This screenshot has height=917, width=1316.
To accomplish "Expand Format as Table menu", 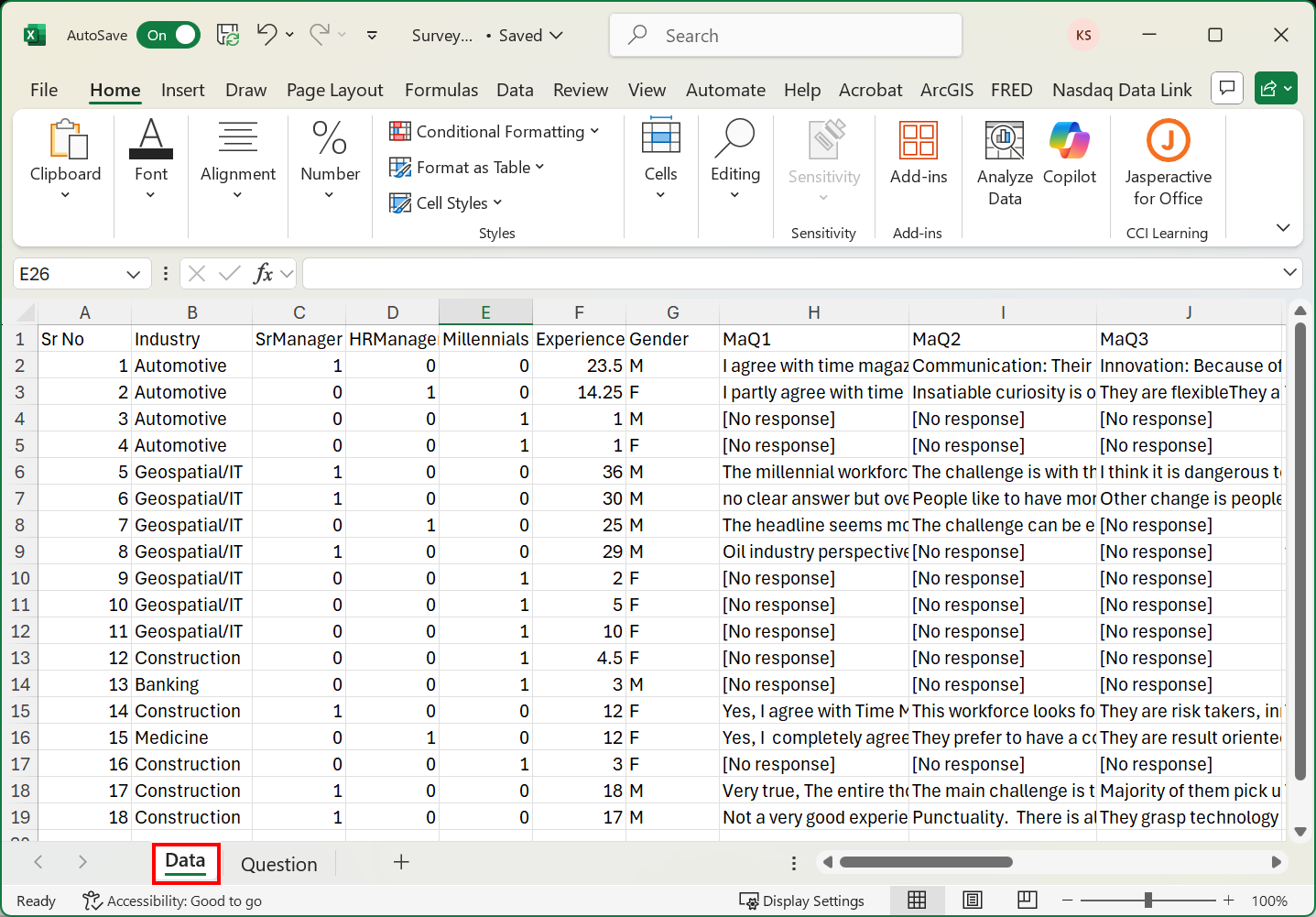I will (467, 167).
